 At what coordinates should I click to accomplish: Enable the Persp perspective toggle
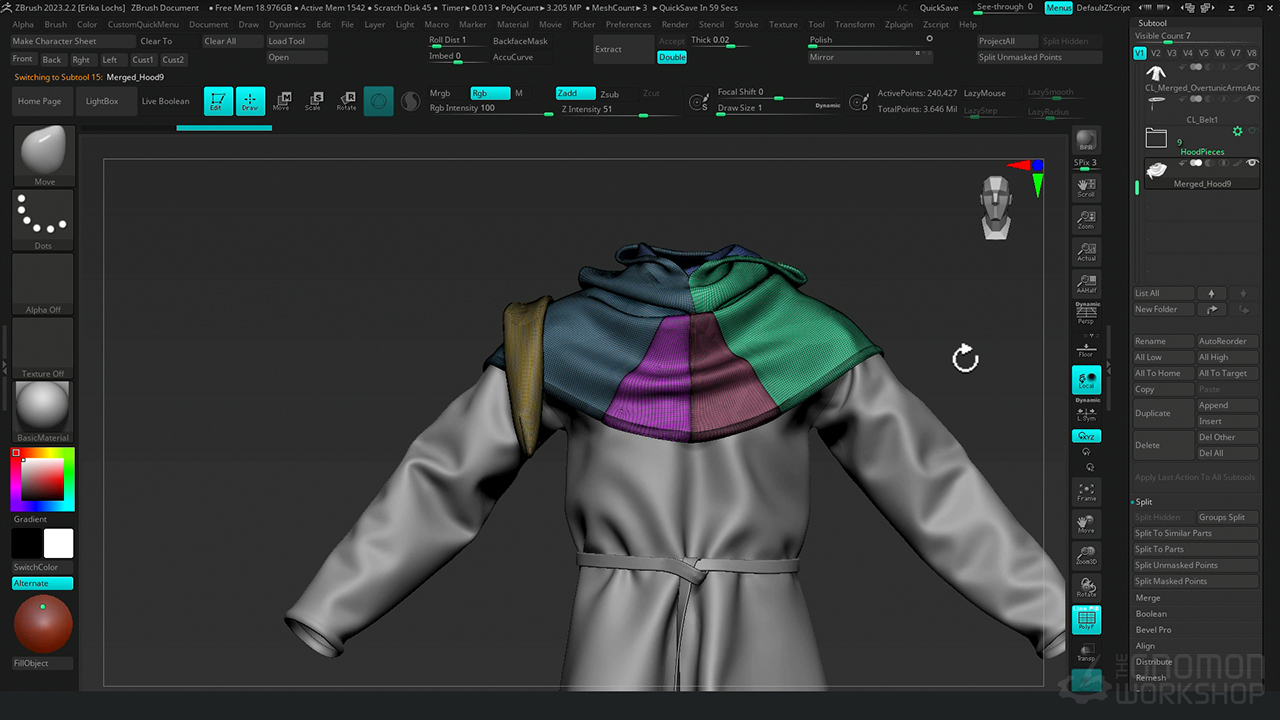(x=1086, y=315)
